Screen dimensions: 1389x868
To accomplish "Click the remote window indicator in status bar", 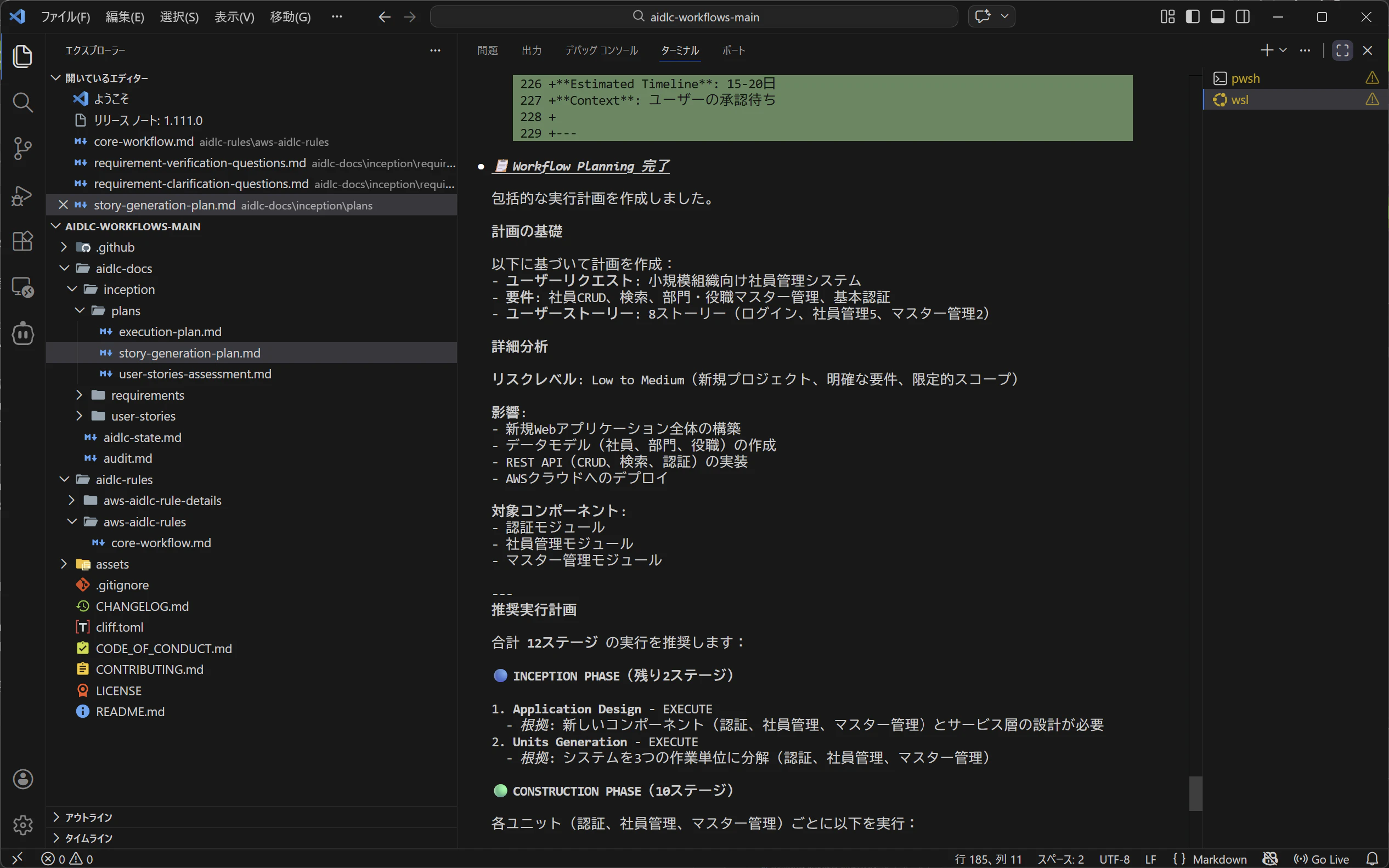I will [17, 859].
